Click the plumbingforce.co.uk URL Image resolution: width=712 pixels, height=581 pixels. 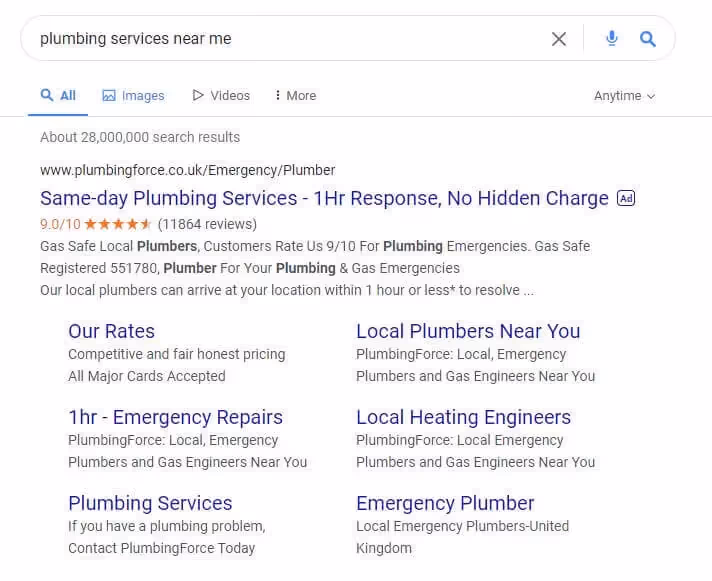click(x=188, y=170)
